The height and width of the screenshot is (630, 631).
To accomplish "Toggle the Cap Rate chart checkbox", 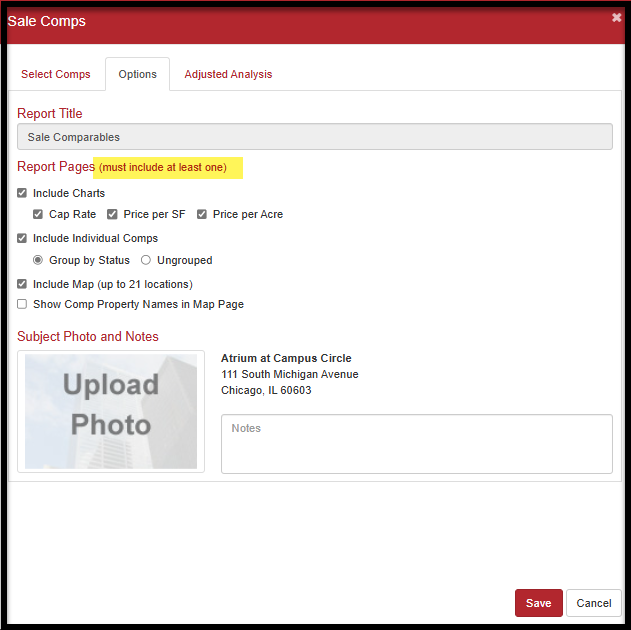I will (38, 214).
